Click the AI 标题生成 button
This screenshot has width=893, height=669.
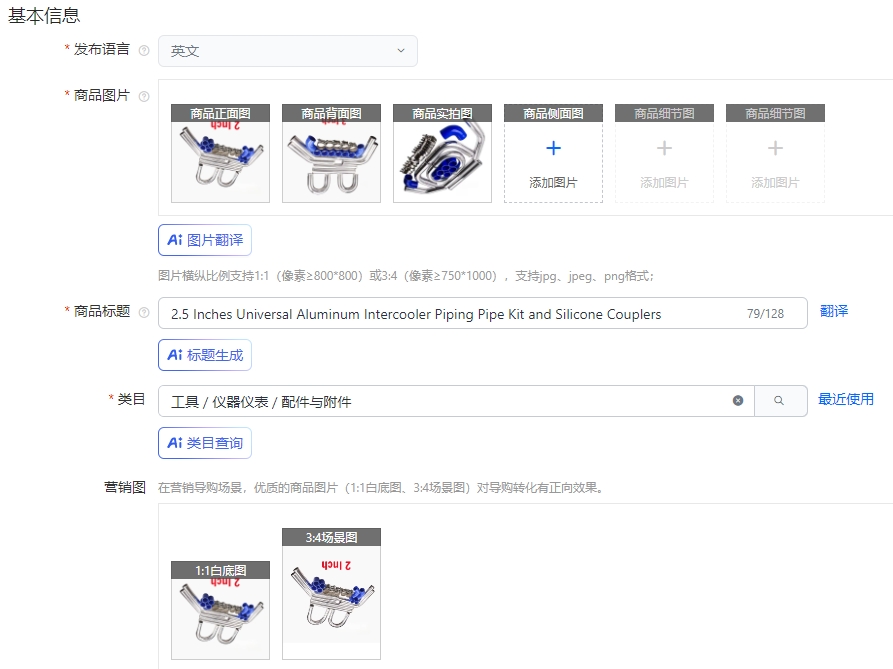click(205, 355)
